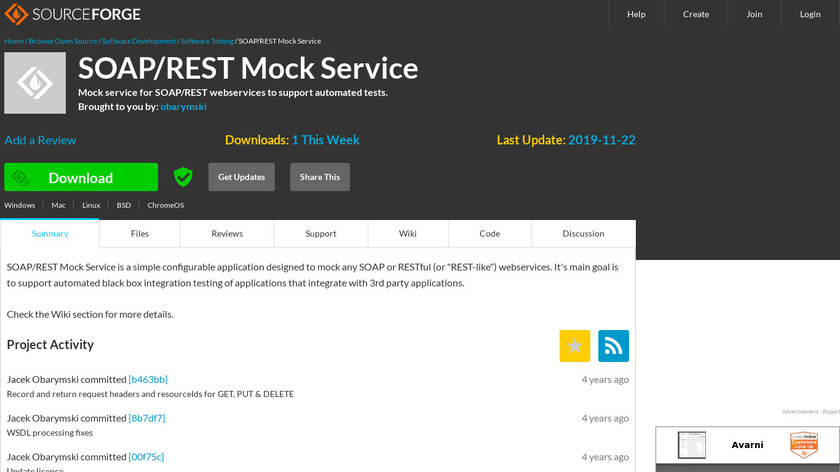This screenshot has width=840, height=472.
Task: Click Login in the top navigation
Action: tap(810, 14)
